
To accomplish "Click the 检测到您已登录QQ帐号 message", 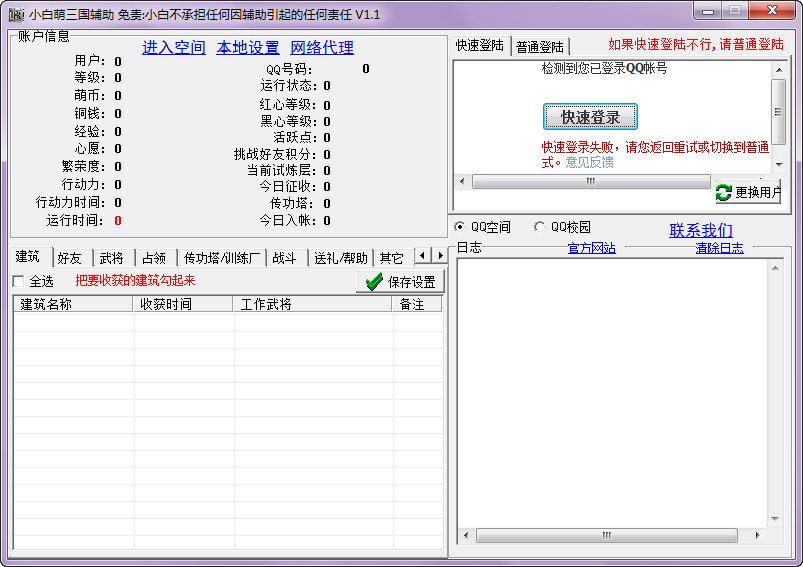I will click(x=604, y=69).
